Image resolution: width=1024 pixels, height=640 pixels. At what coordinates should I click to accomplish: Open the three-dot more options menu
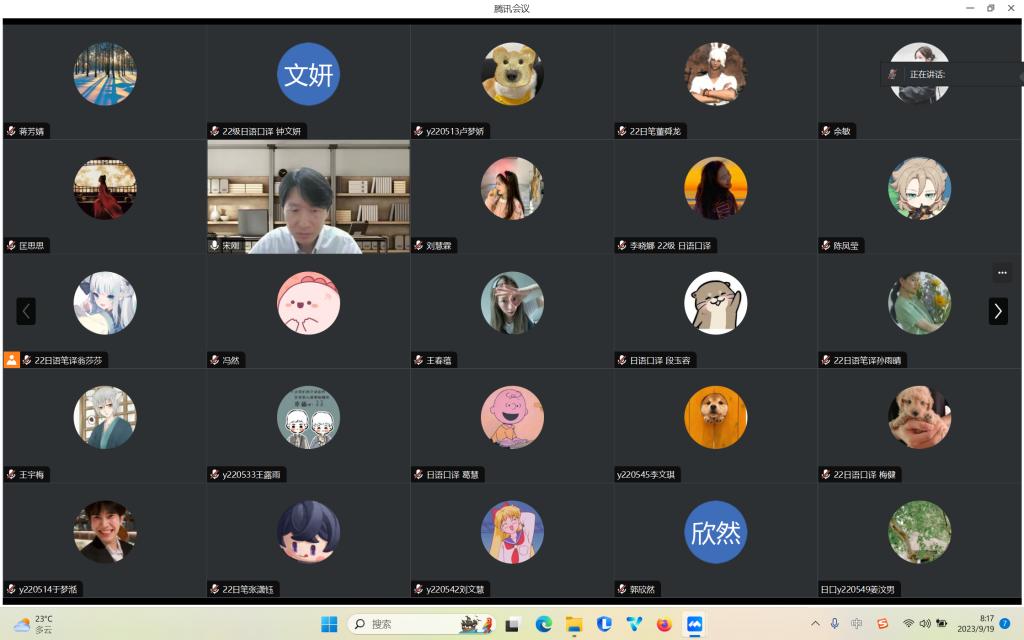pos(1001,272)
